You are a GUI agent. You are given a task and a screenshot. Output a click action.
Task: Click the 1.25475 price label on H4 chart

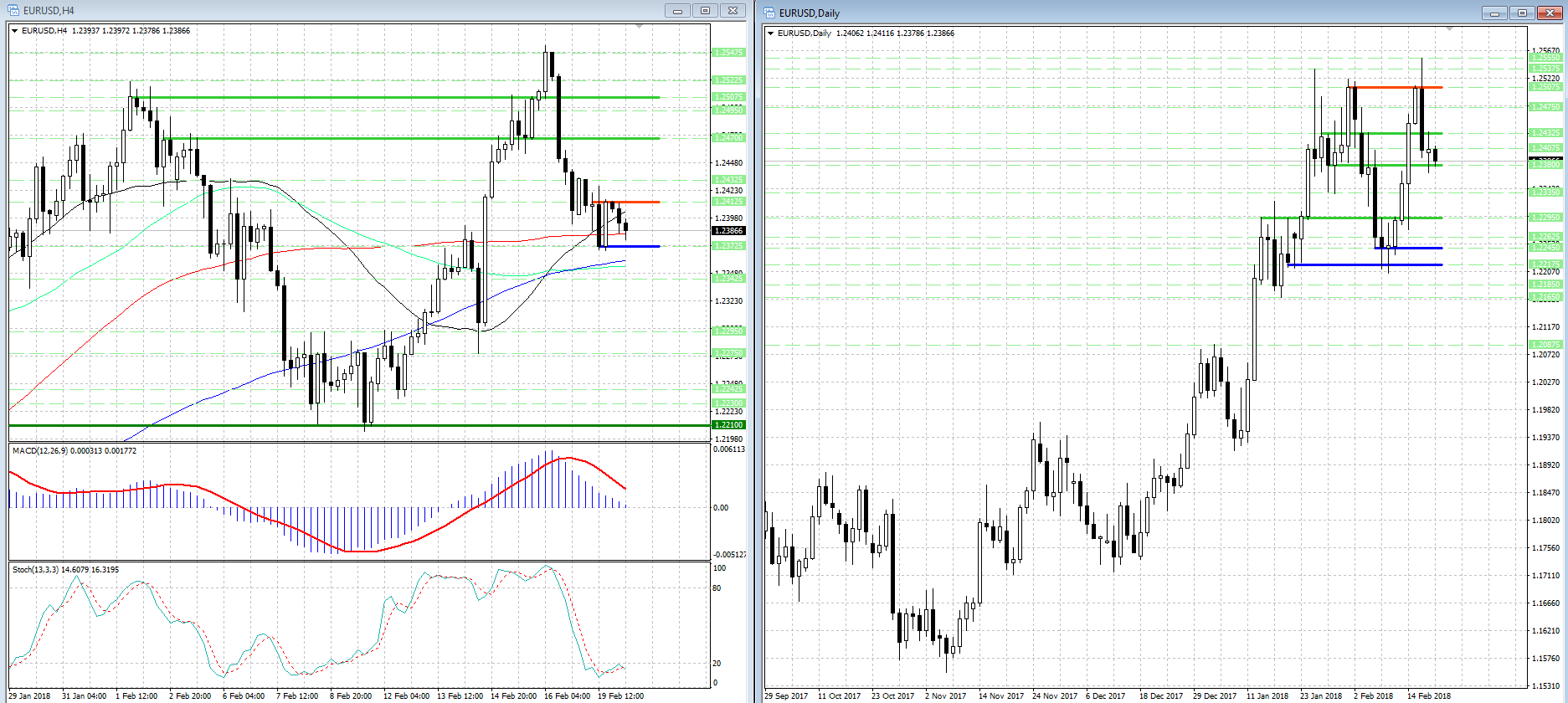tap(728, 53)
